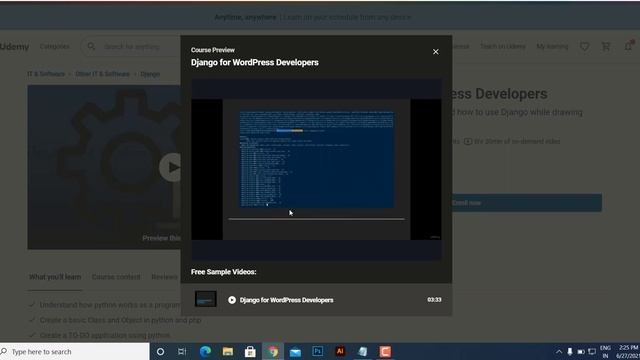
Task: Open Cortana circle icon in taskbar
Action: tap(160, 351)
